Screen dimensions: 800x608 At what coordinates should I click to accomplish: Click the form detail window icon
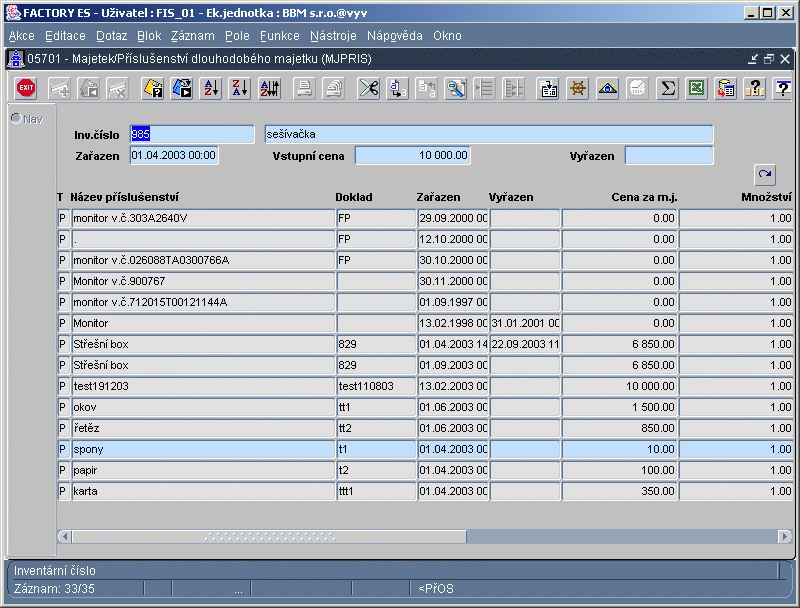point(548,88)
